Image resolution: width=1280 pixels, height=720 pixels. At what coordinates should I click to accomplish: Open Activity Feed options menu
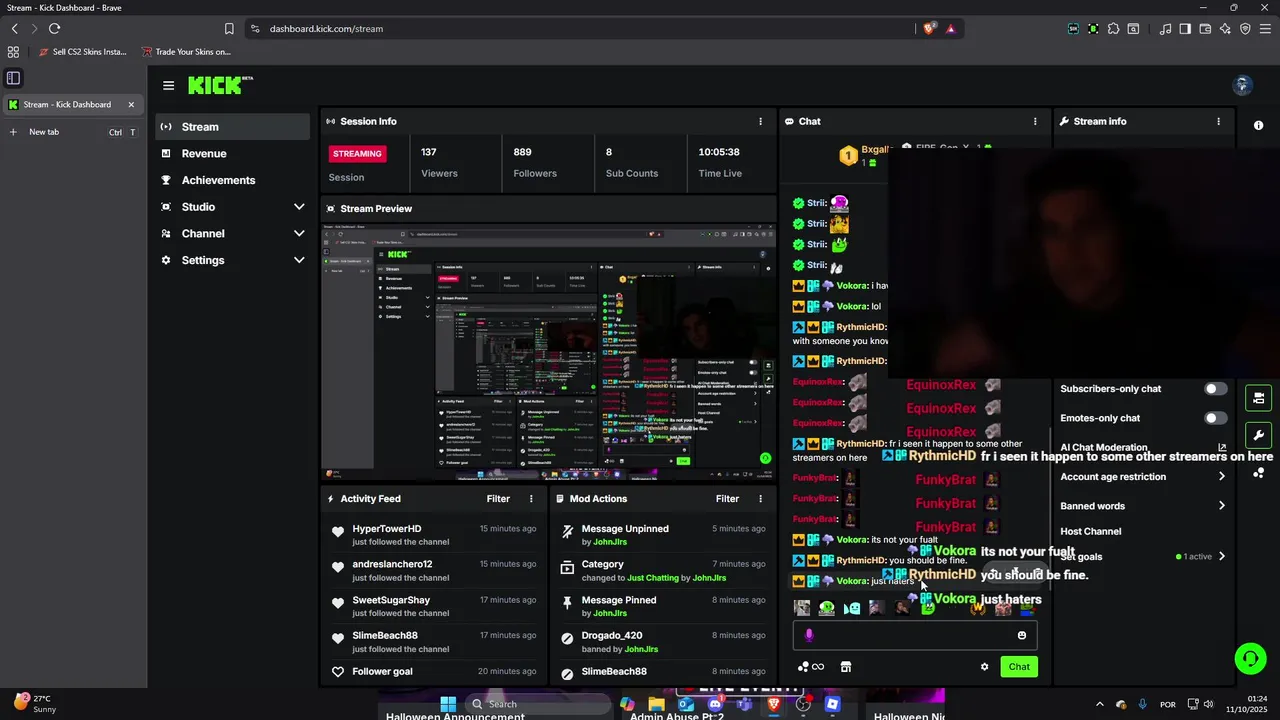point(531,499)
